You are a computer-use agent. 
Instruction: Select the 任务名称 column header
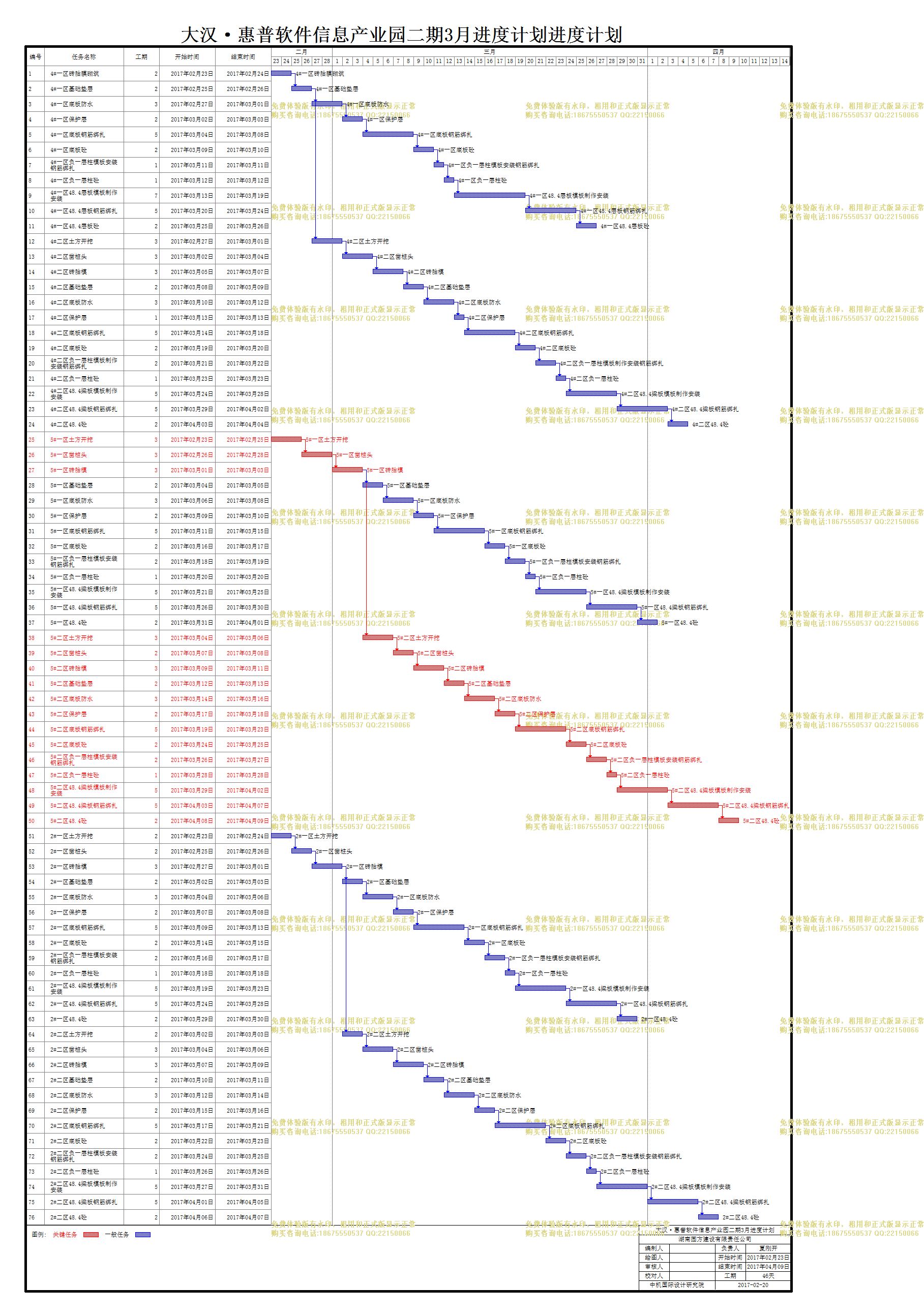coord(84,57)
